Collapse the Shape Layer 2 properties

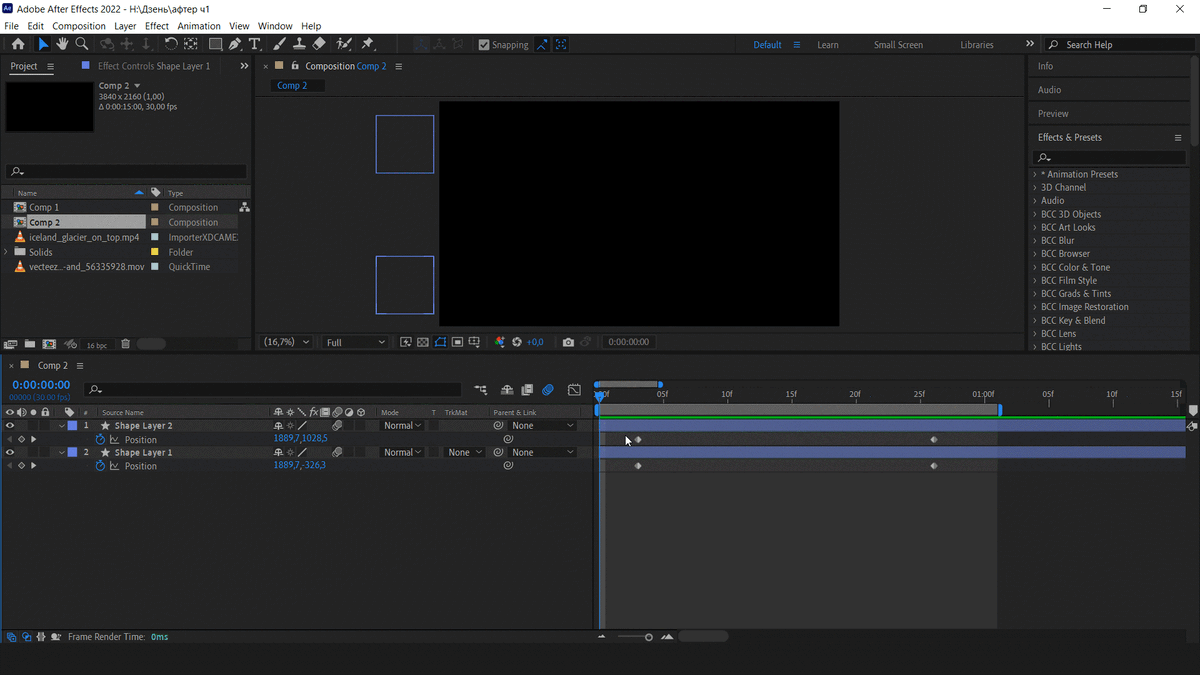pos(61,426)
